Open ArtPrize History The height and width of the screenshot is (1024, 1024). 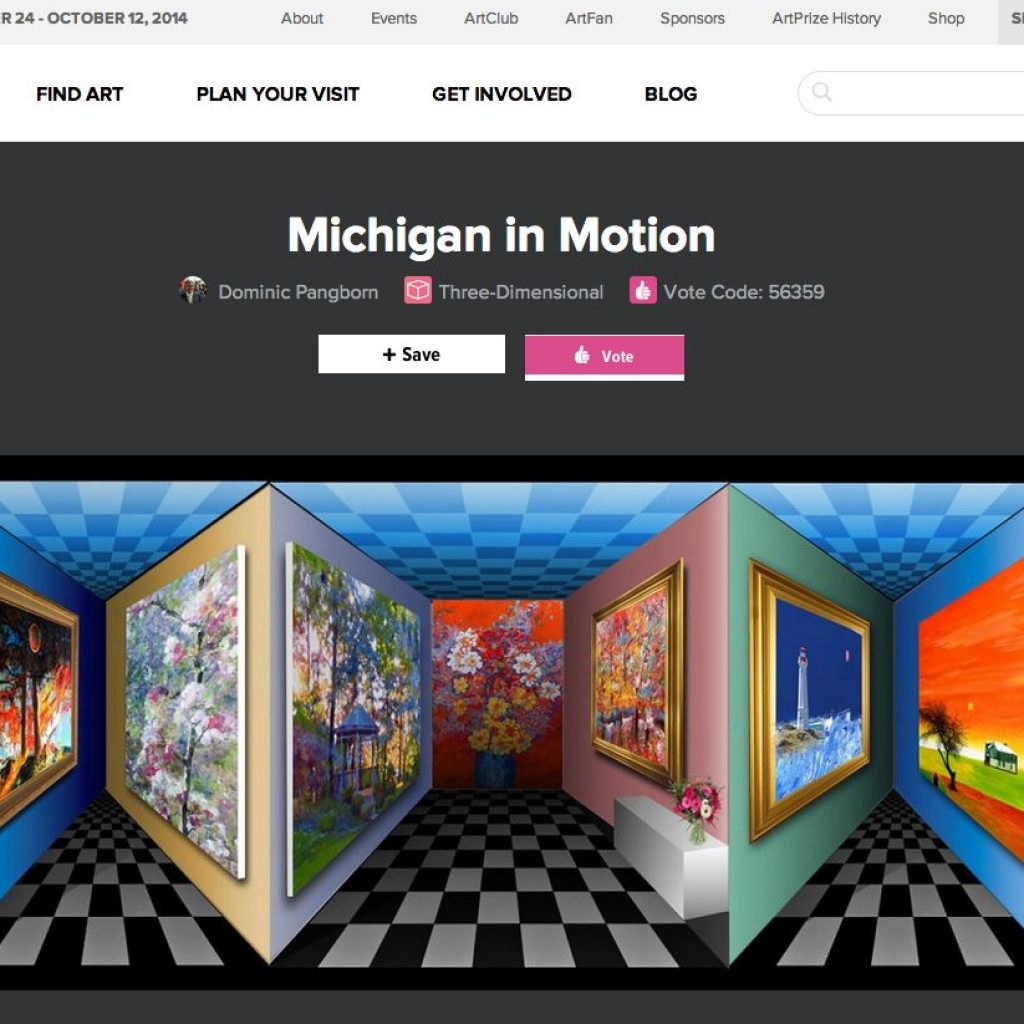[x=826, y=18]
